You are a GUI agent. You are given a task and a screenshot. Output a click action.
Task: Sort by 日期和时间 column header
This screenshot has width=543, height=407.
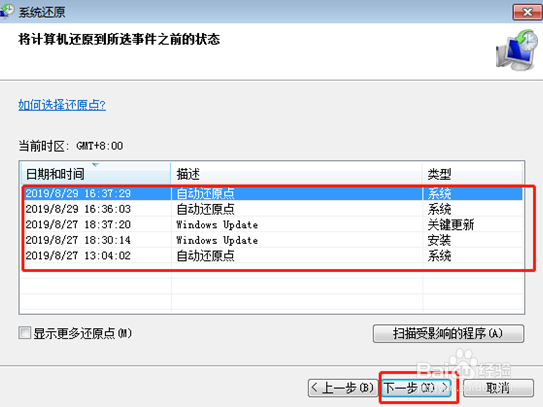(96, 174)
